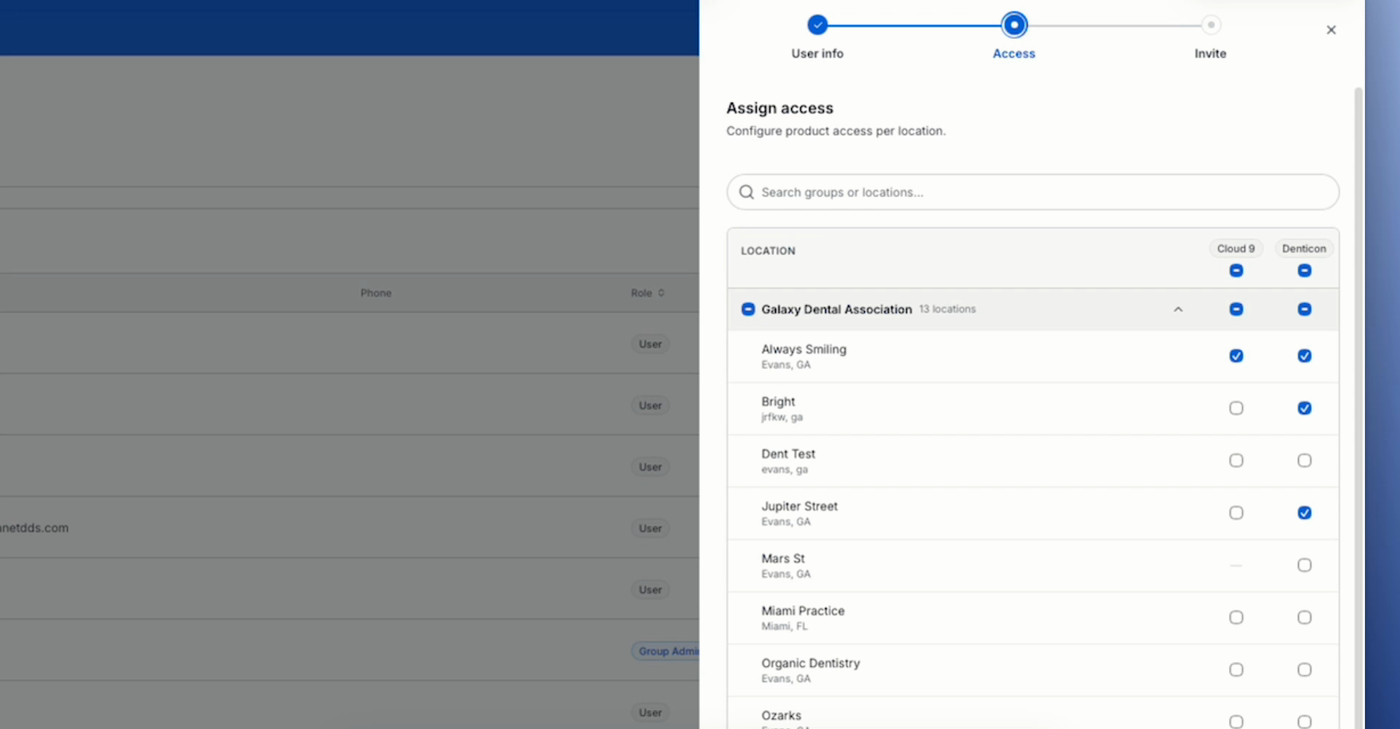This screenshot has height=729, width=1400.
Task: Click the Always Smiling location name
Action: (x=804, y=349)
